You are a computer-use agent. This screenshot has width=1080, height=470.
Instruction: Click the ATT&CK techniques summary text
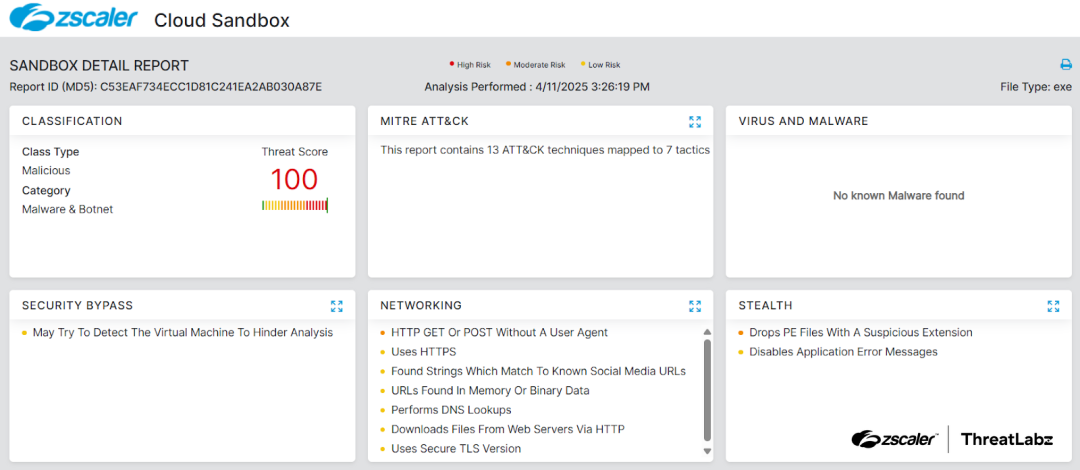pyautogui.click(x=545, y=150)
